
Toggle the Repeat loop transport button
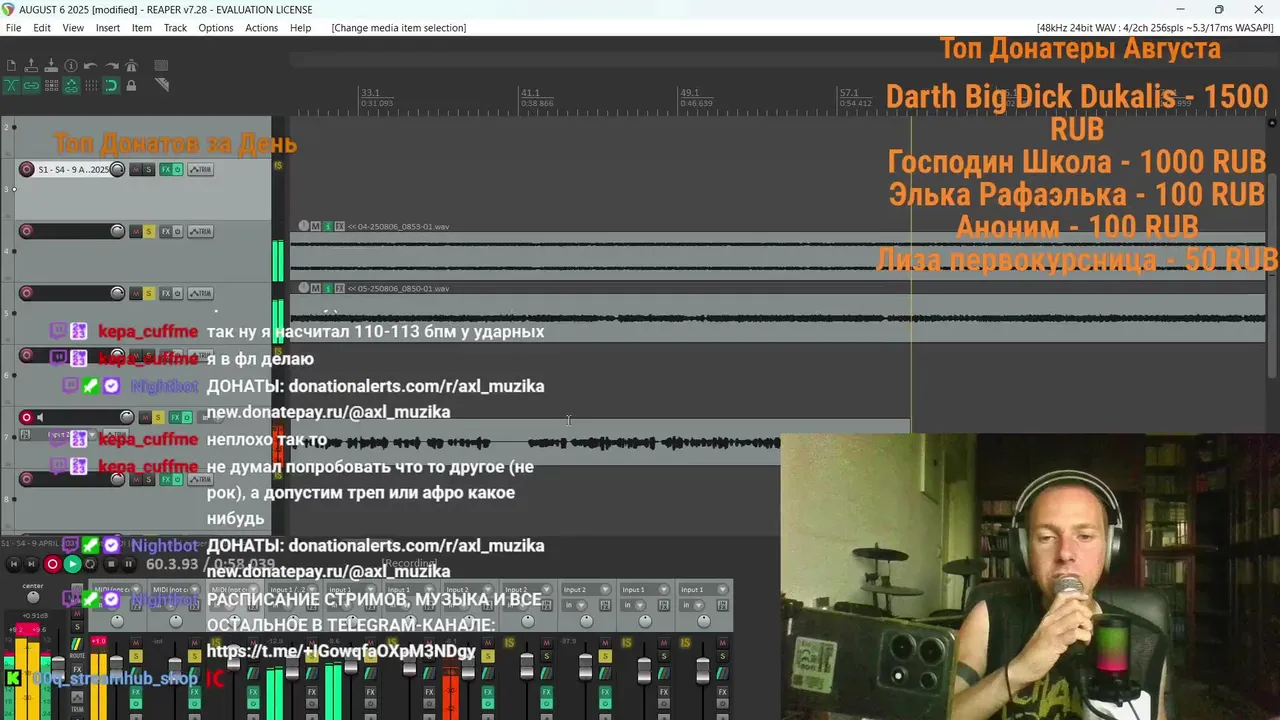click(x=90, y=564)
